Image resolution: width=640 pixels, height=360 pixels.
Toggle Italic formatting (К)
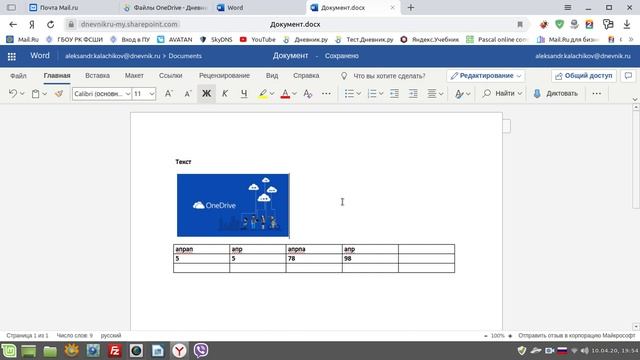pyautogui.click(x=225, y=93)
